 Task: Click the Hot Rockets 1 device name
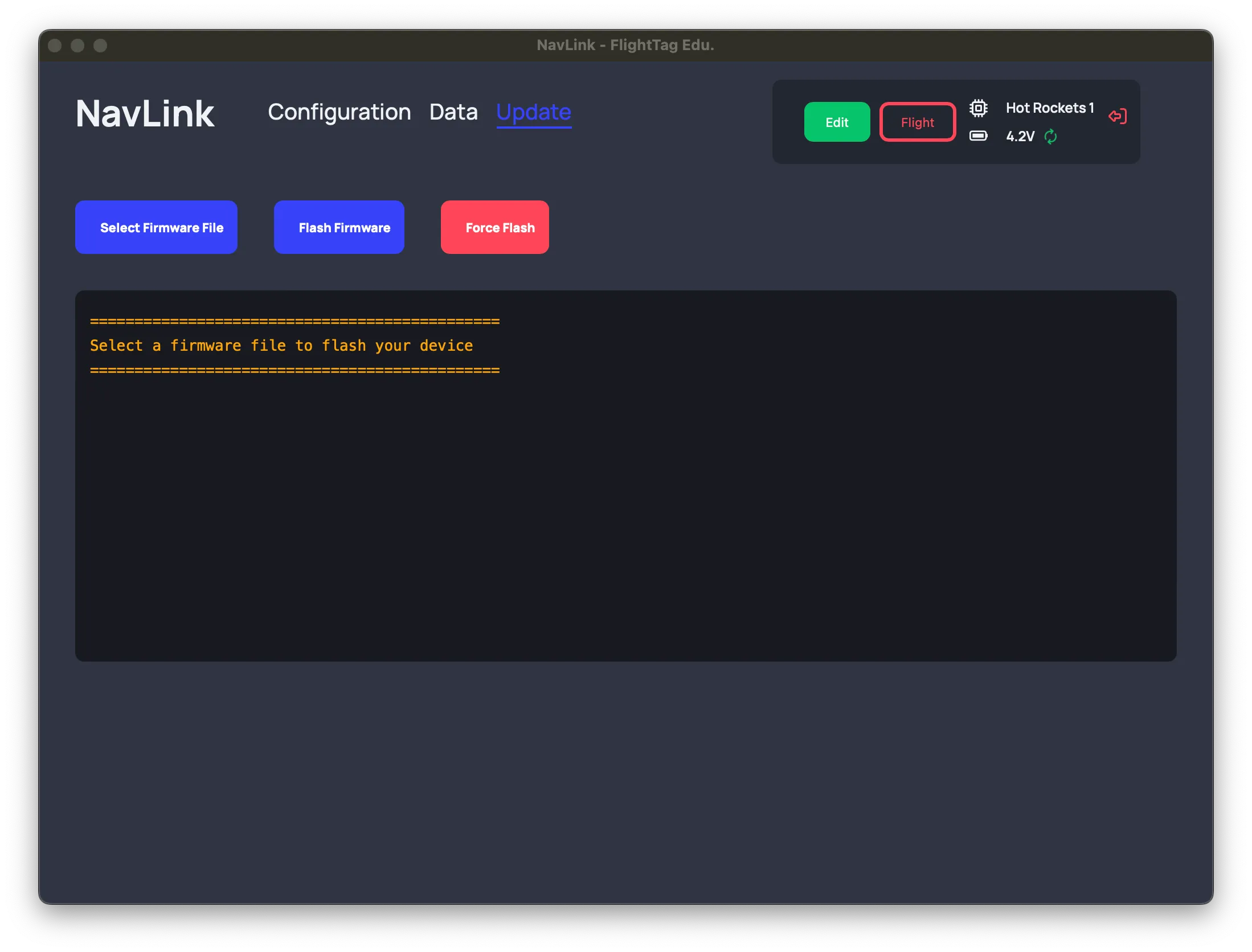1050,108
